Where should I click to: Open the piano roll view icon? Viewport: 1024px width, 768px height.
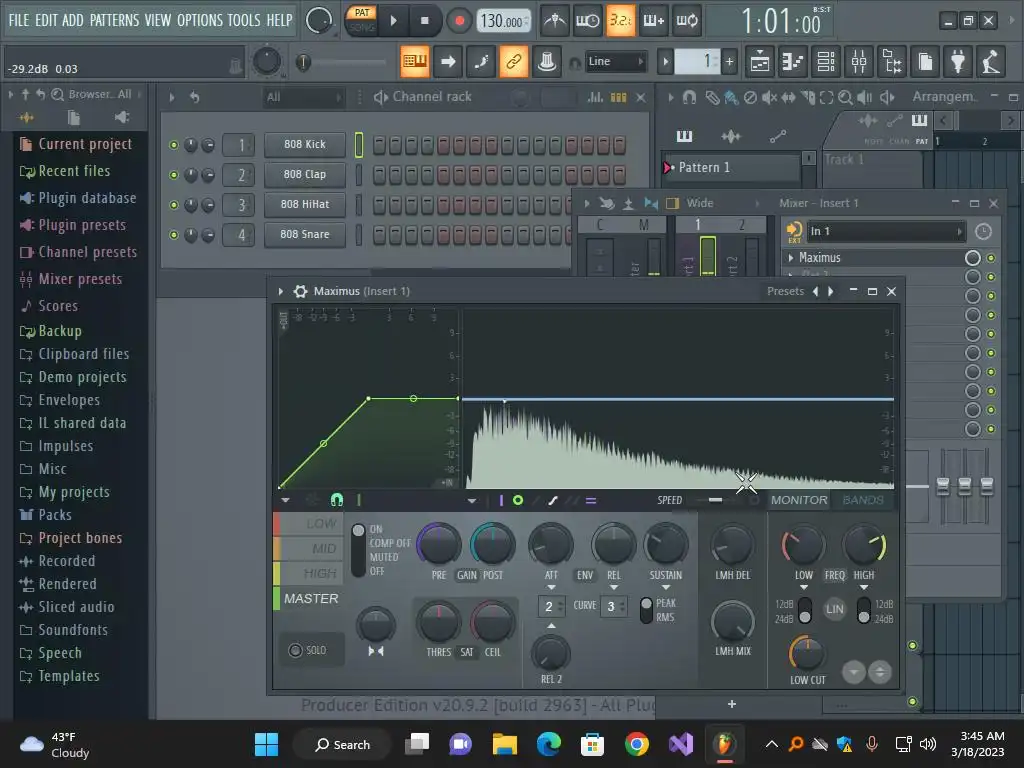[x=793, y=61]
